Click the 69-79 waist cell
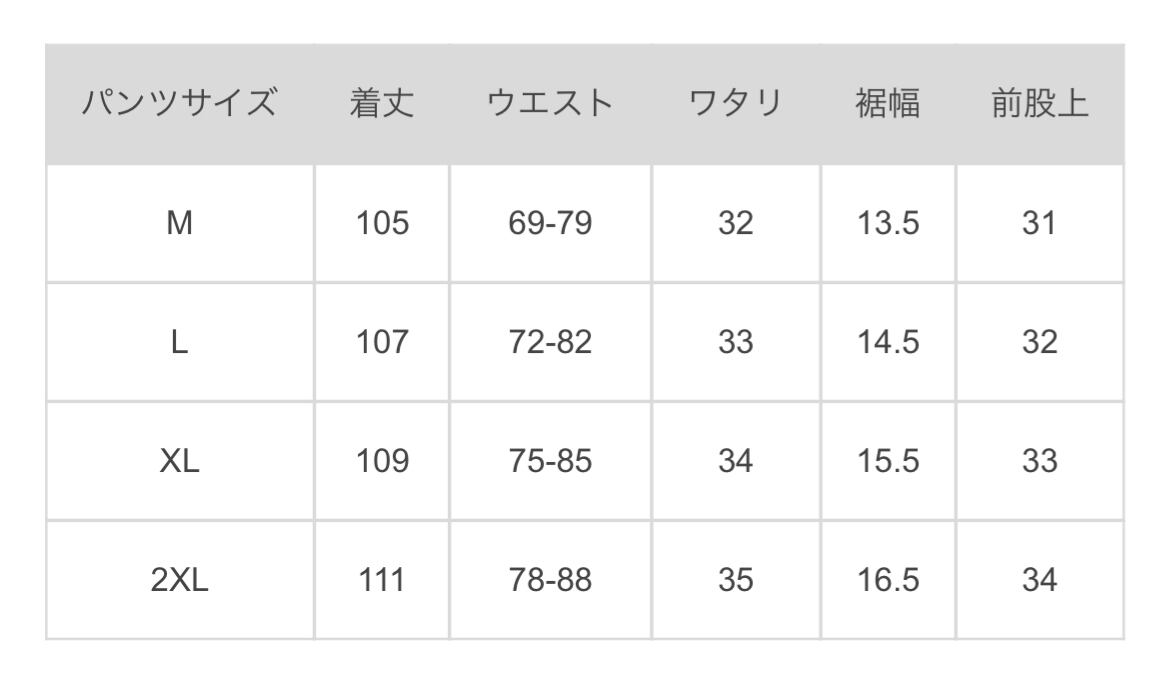Image resolution: width=1170 pixels, height=675 pixels. (550, 224)
